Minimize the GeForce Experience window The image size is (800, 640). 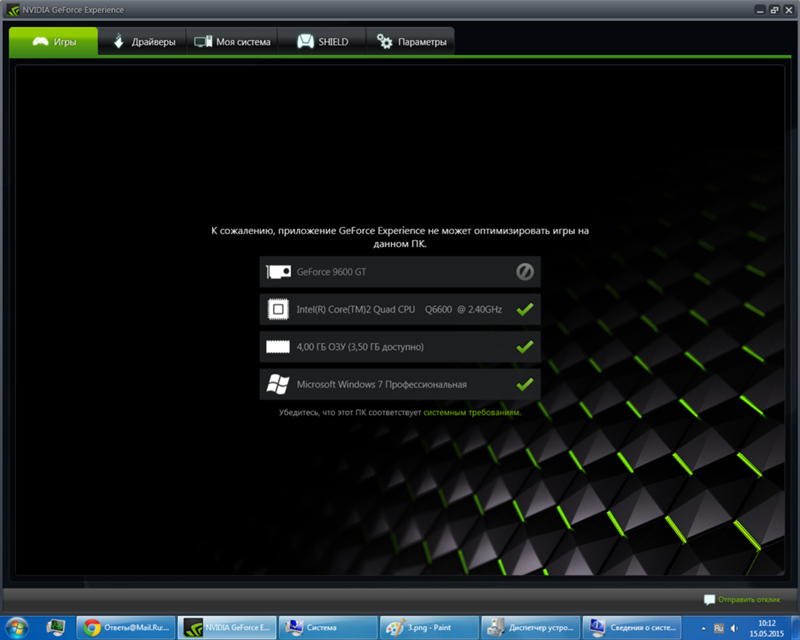[x=760, y=10]
